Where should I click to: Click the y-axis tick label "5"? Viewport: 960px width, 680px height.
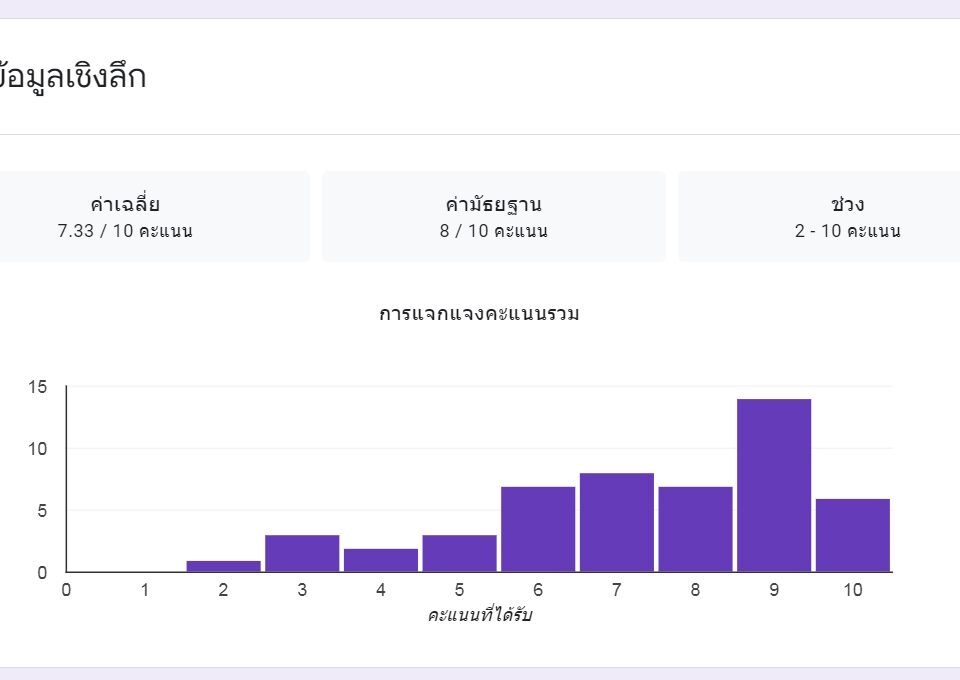coord(42,510)
